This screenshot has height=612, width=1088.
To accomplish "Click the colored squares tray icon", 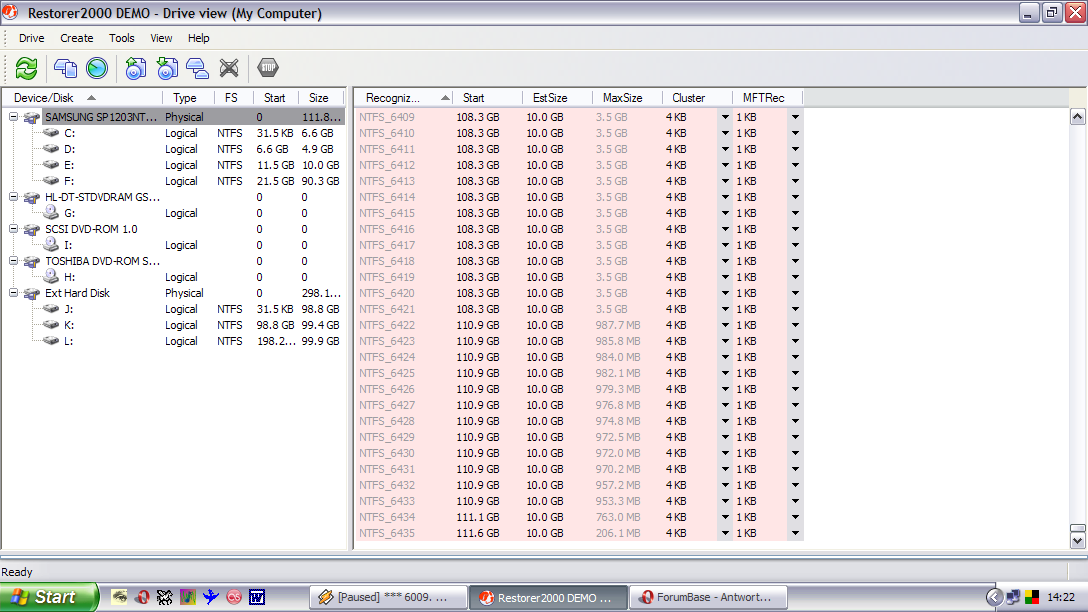I will pyautogui.click(x=1032, y=597).
